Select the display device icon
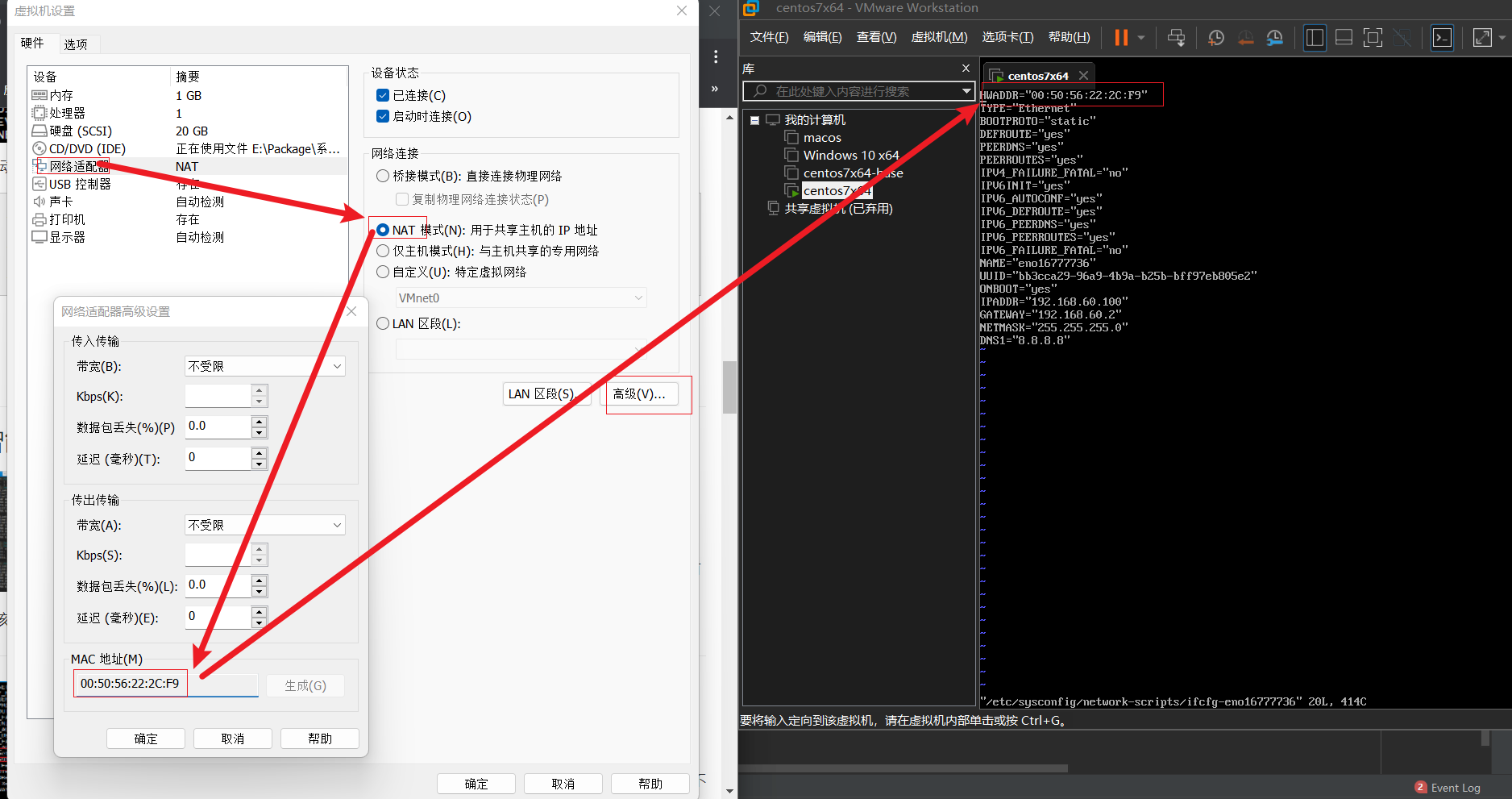 (39, 237)
